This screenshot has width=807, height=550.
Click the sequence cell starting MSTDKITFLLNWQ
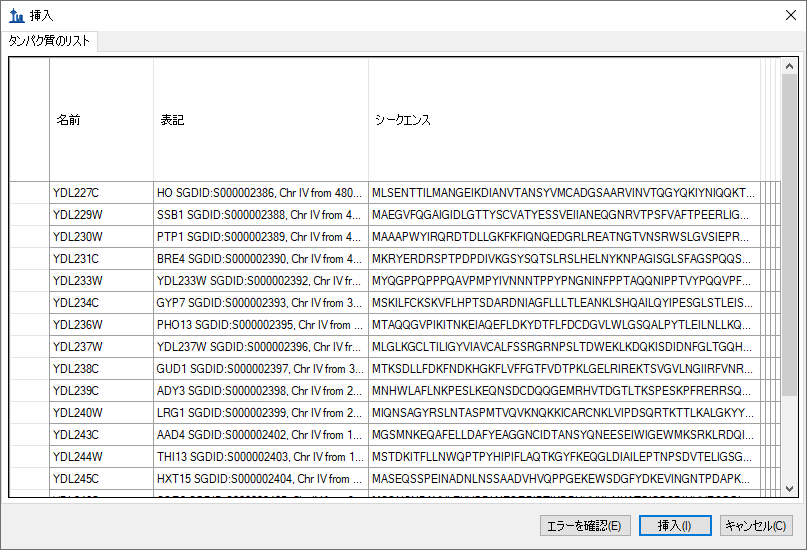point(564,457)
